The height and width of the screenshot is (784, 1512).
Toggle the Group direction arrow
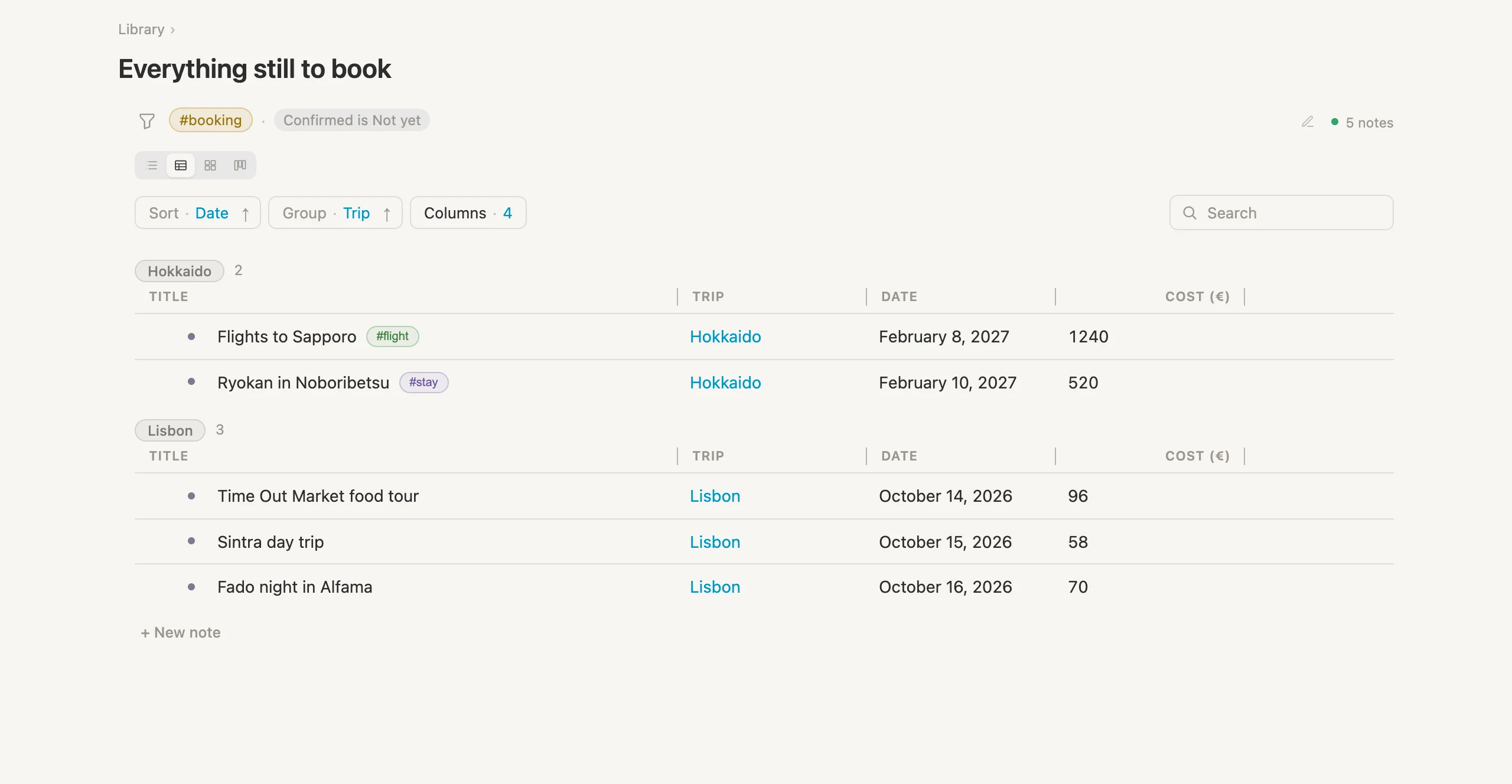click(x=387, y=214)
